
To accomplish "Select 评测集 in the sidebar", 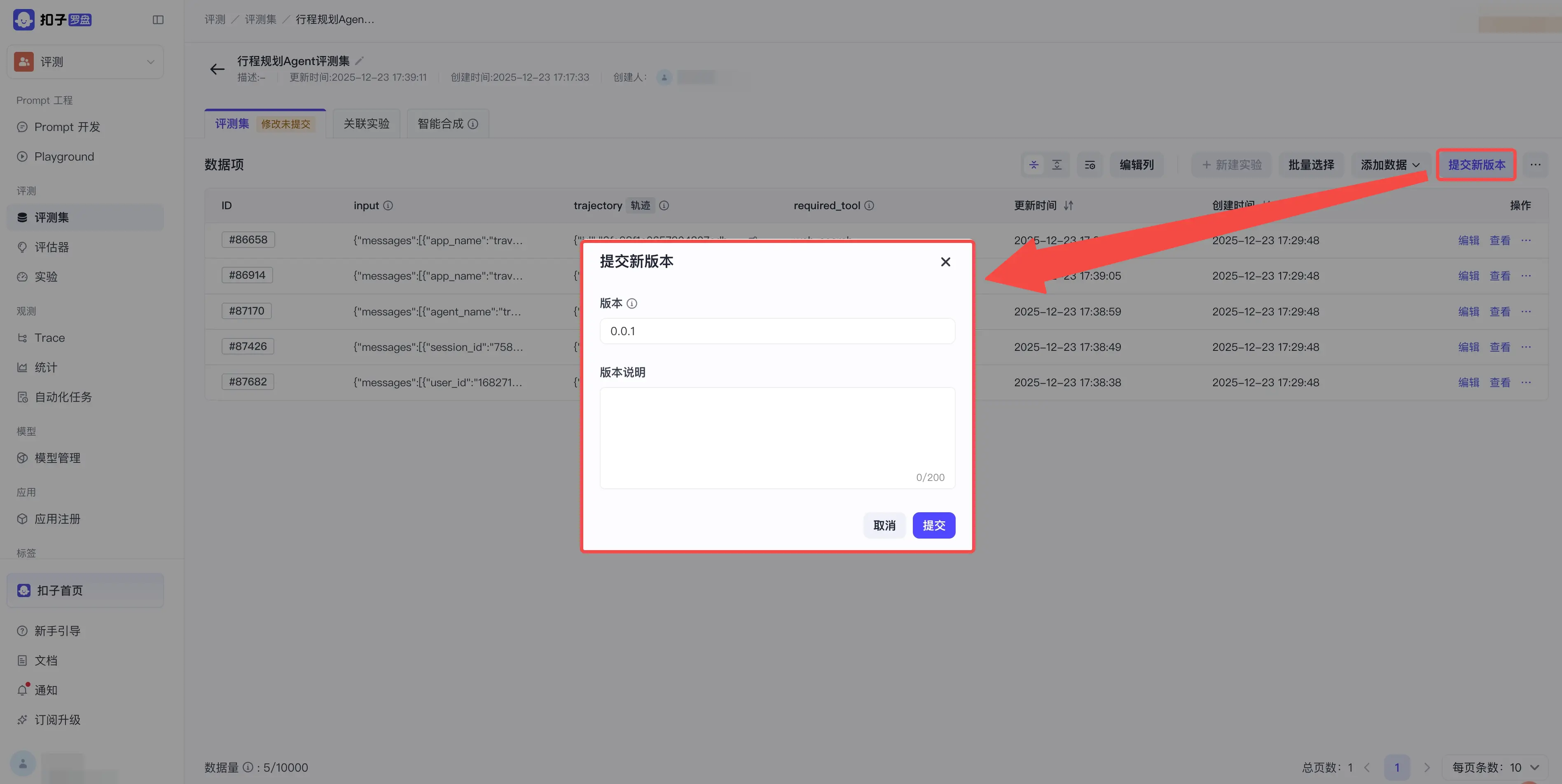I will tap(85, 217).
